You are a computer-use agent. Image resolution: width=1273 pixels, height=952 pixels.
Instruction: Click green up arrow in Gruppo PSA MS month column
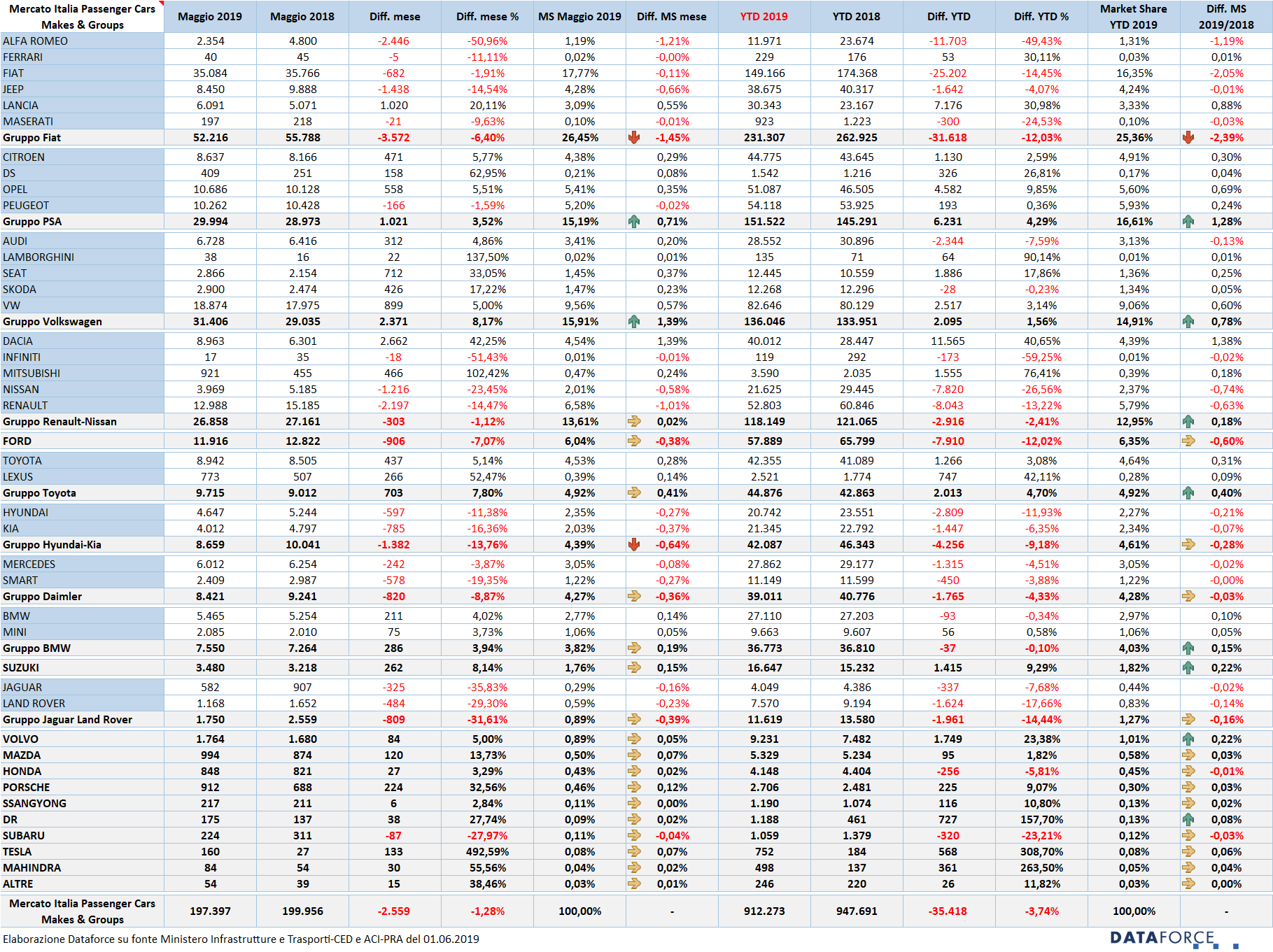click(634, 222)
